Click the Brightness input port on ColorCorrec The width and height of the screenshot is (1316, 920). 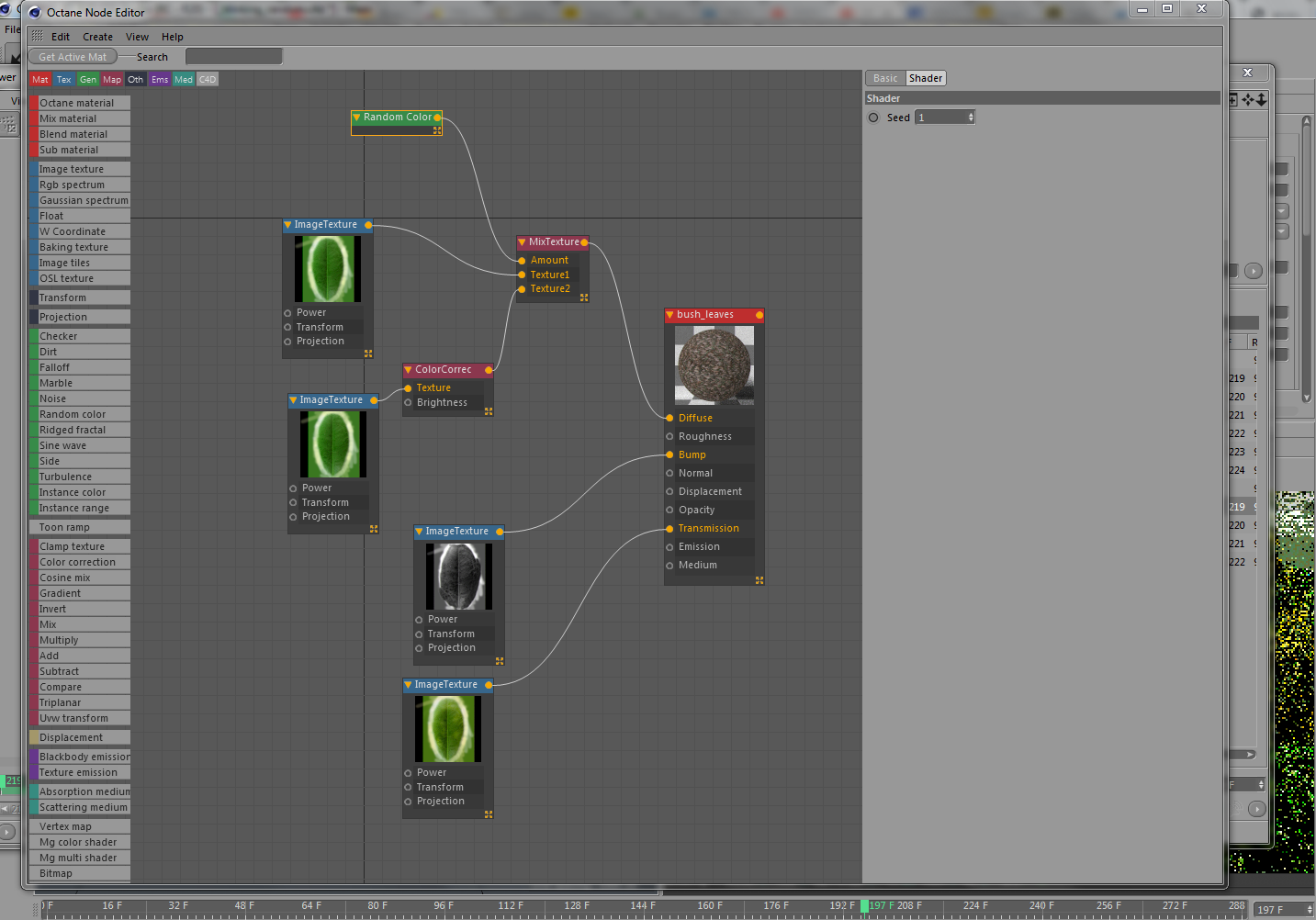tap(408, 402)
